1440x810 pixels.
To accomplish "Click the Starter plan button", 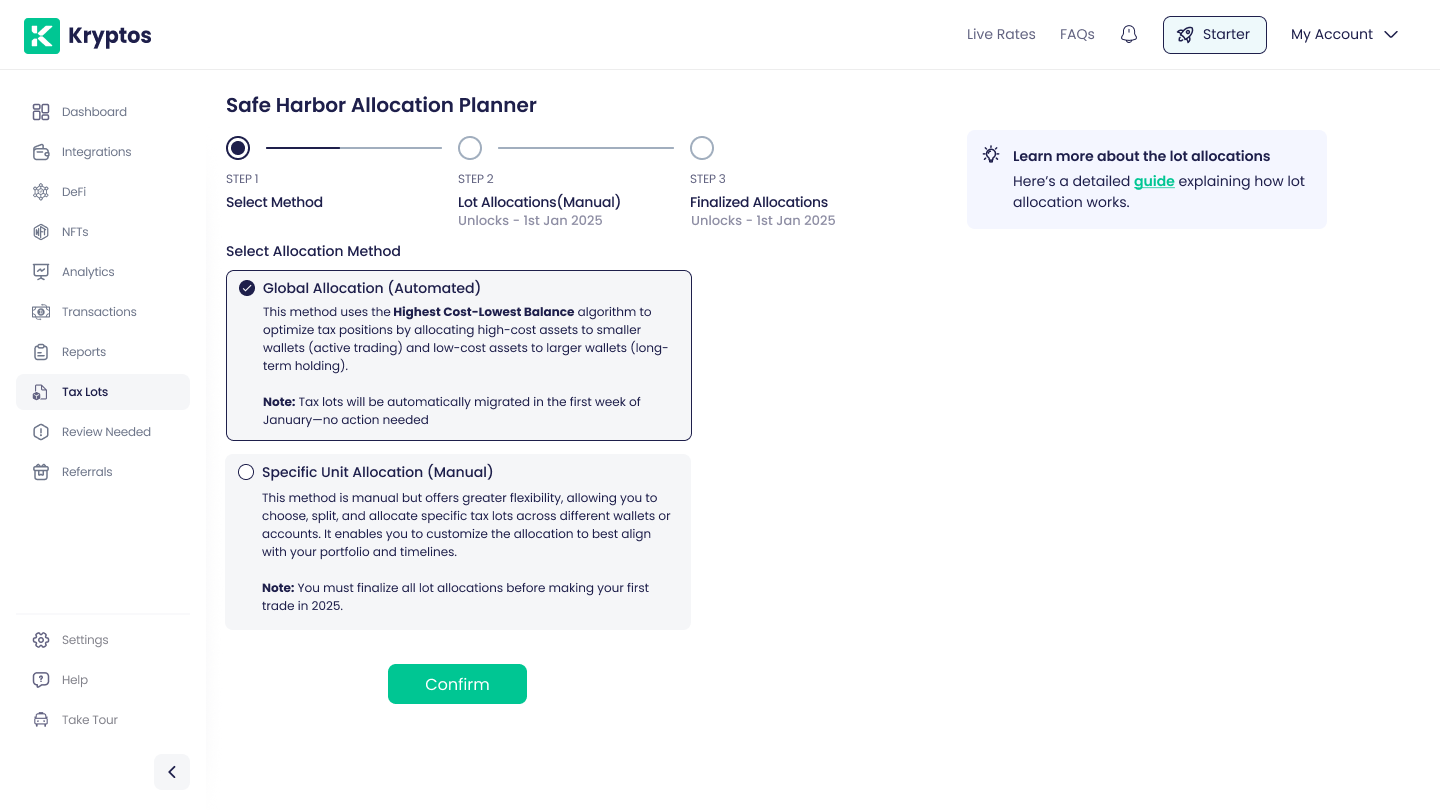I will pos(1214,34).
